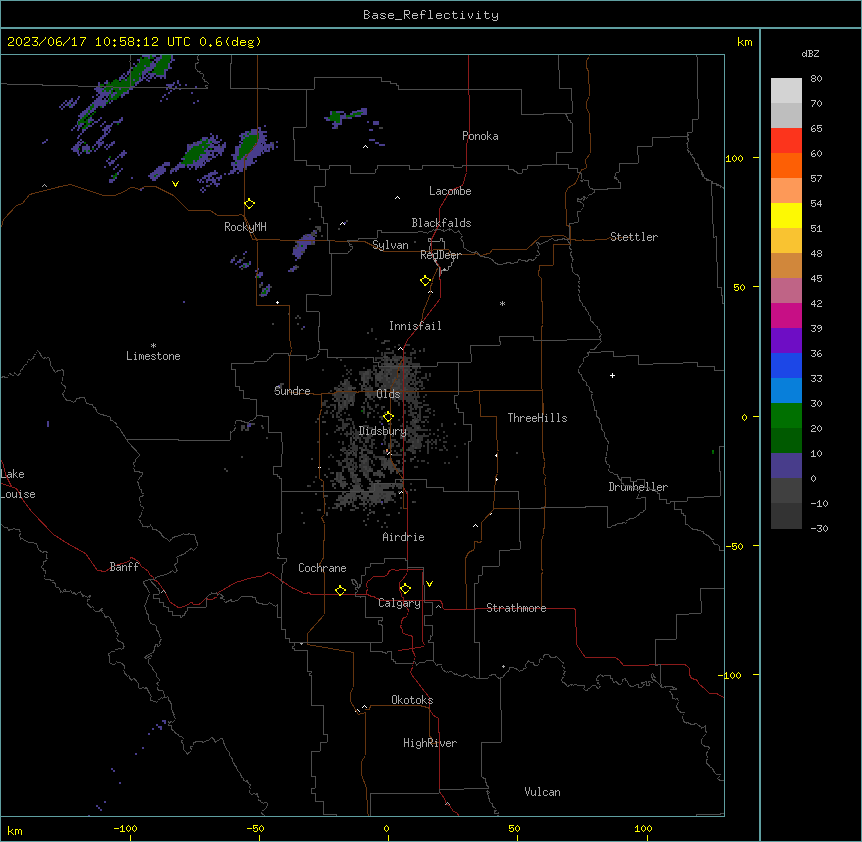Click the Blackfalds city label

click(x=441, y=223)
